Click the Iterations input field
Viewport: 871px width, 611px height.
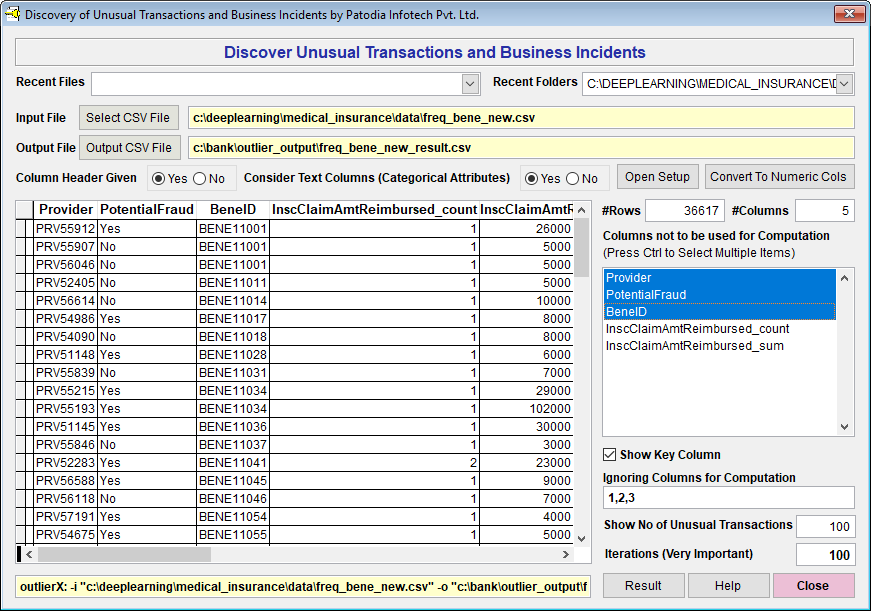click(x=825, y=555)
